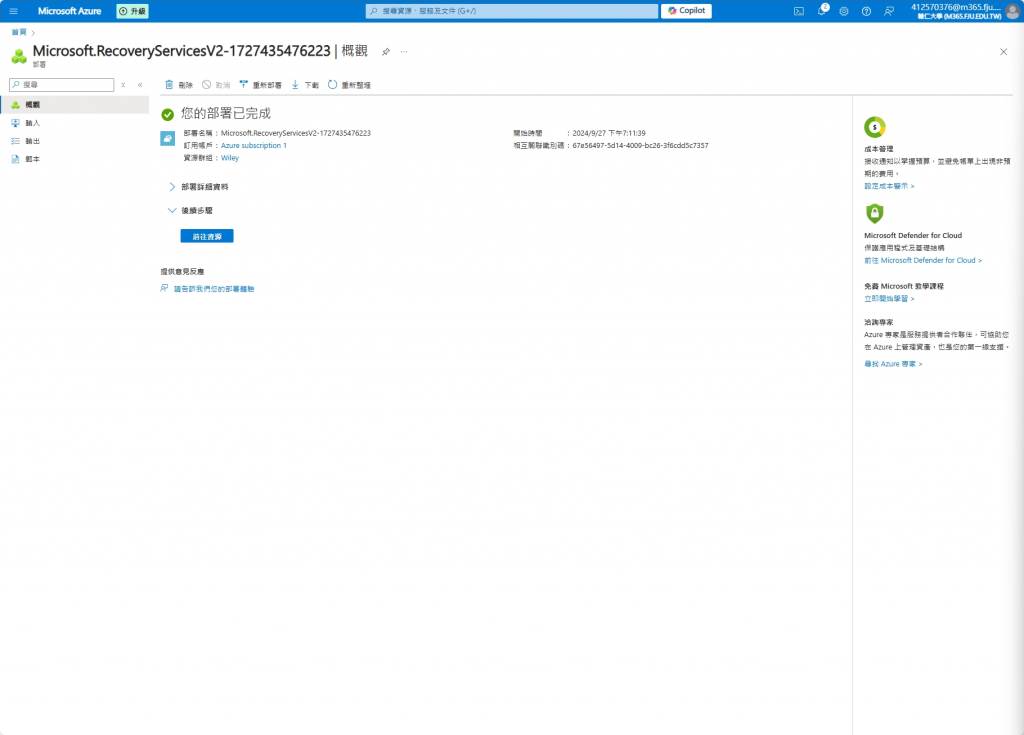Click the 前往資源 go to resource button
This screenshot has width=1024, height=735.
[x=207, y=237]
